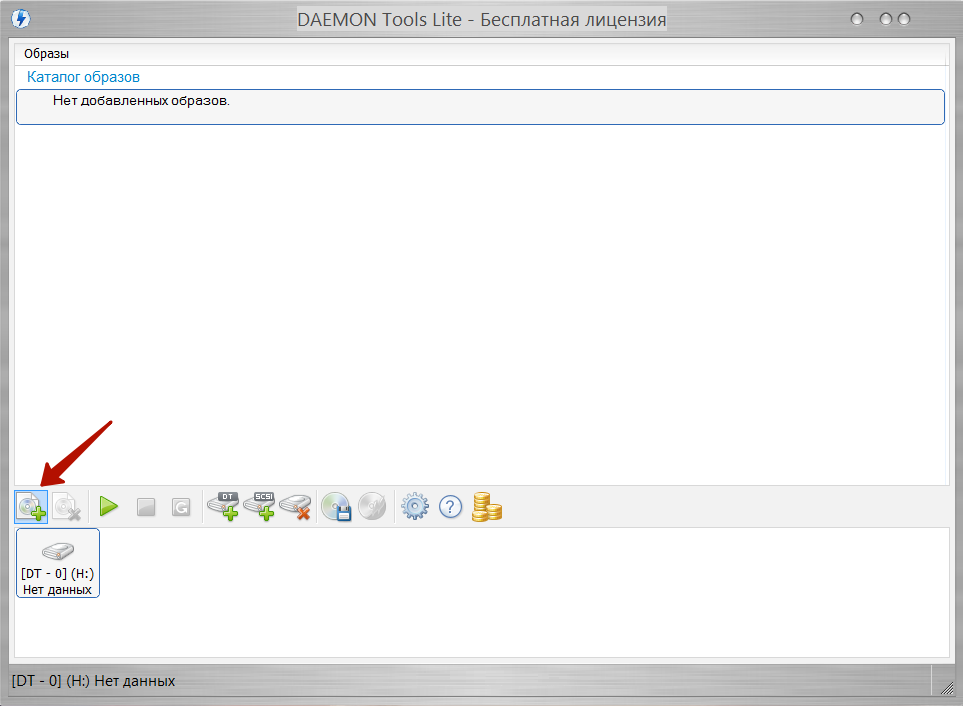Screen dimensions: 963x706
Task: Click the Add Image toolbar icon
Action: (x=31, y=507)
